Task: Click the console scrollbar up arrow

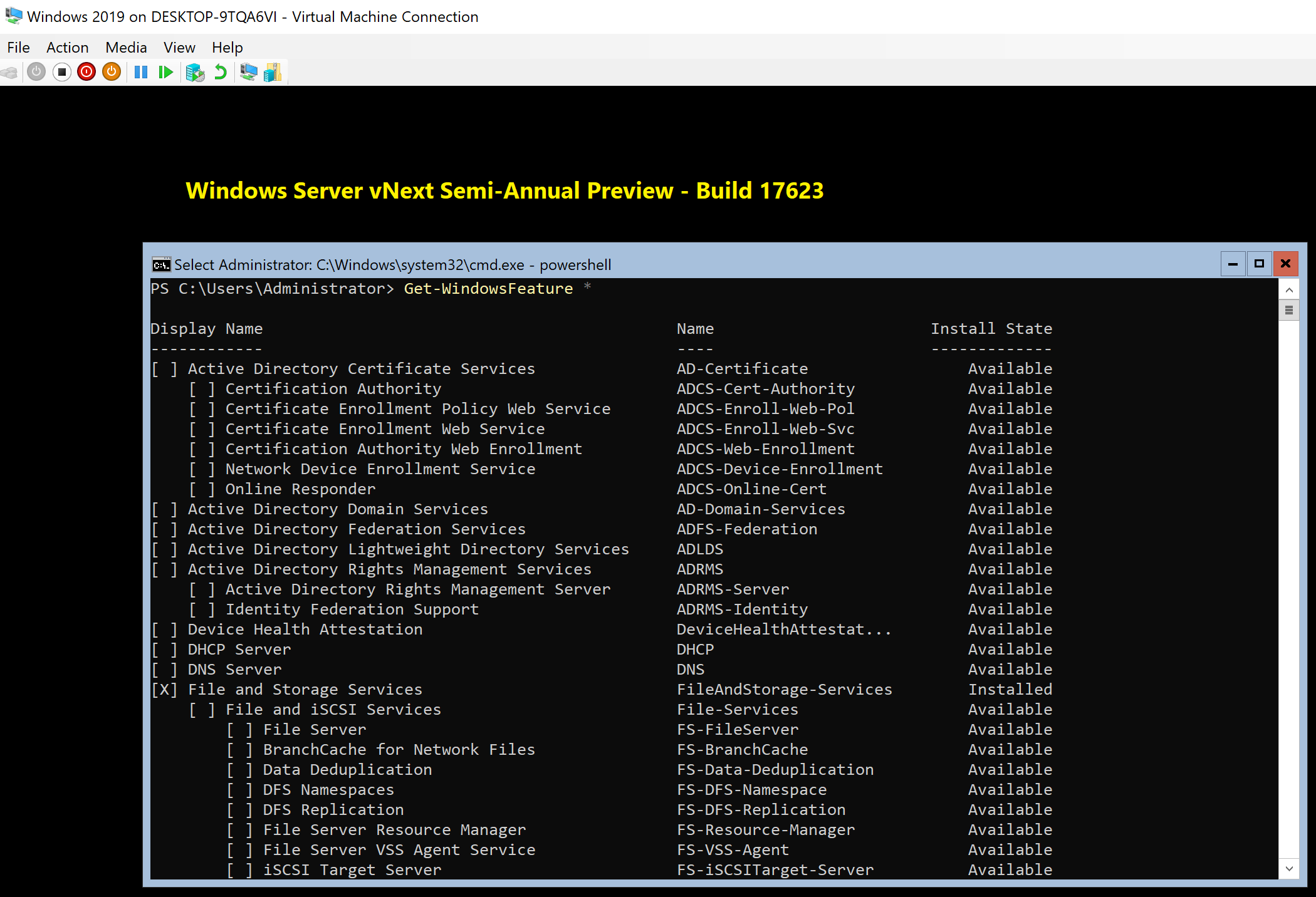Action: pyautogui.click(x=1288, y=290)
